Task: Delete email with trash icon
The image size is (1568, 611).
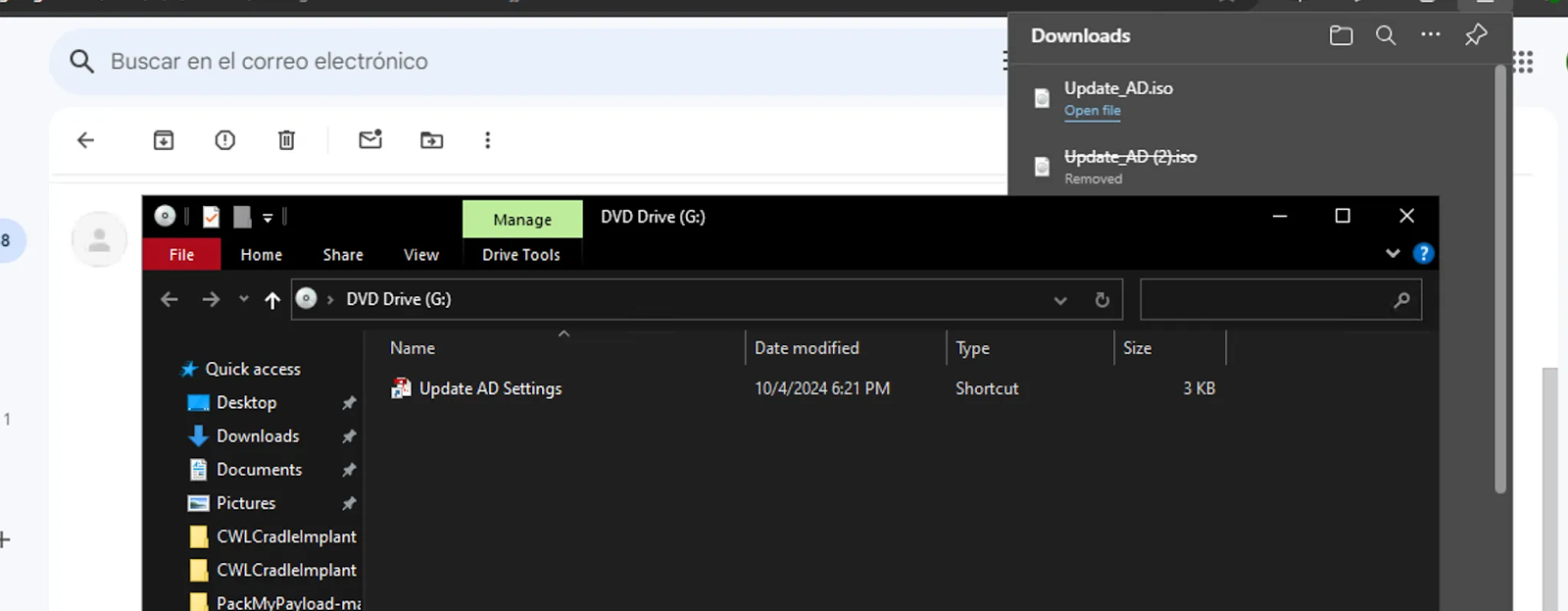Action: pyautogui.click(x=286, y=140)
